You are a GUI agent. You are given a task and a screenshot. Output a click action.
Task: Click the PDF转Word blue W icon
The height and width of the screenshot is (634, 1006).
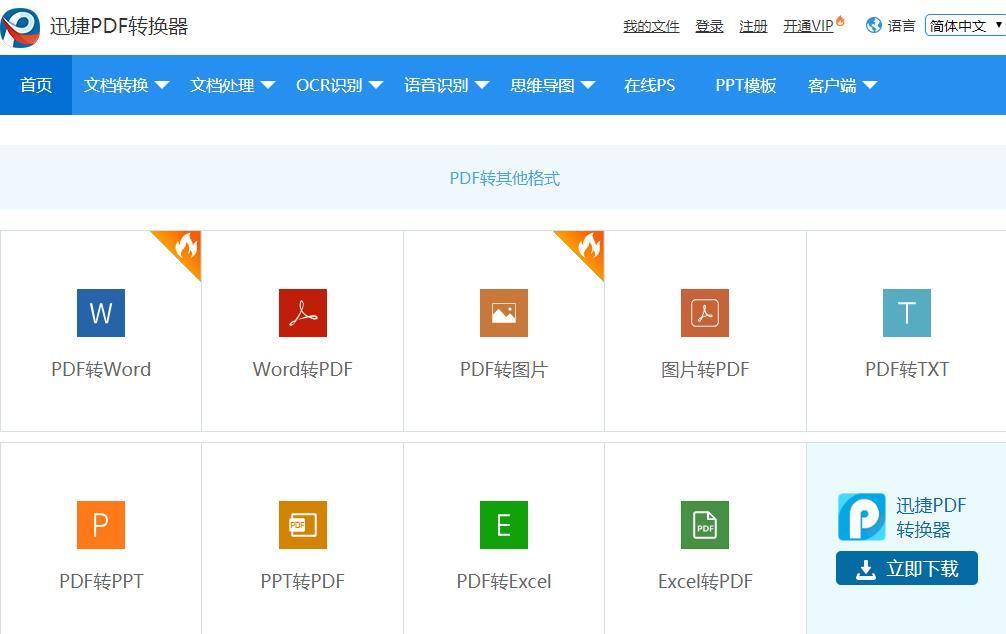click(101, 313)
